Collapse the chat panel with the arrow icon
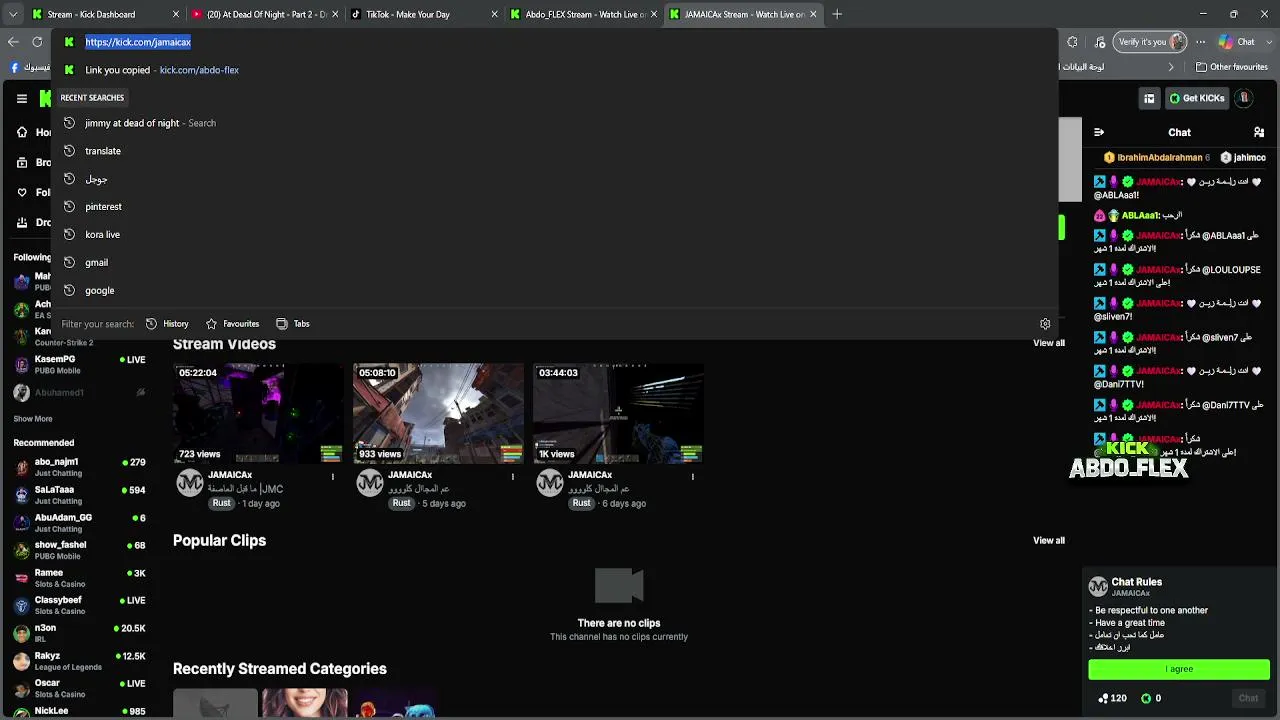The width and height of the screenshot is (1280, 720). (x=1099, y=132)
